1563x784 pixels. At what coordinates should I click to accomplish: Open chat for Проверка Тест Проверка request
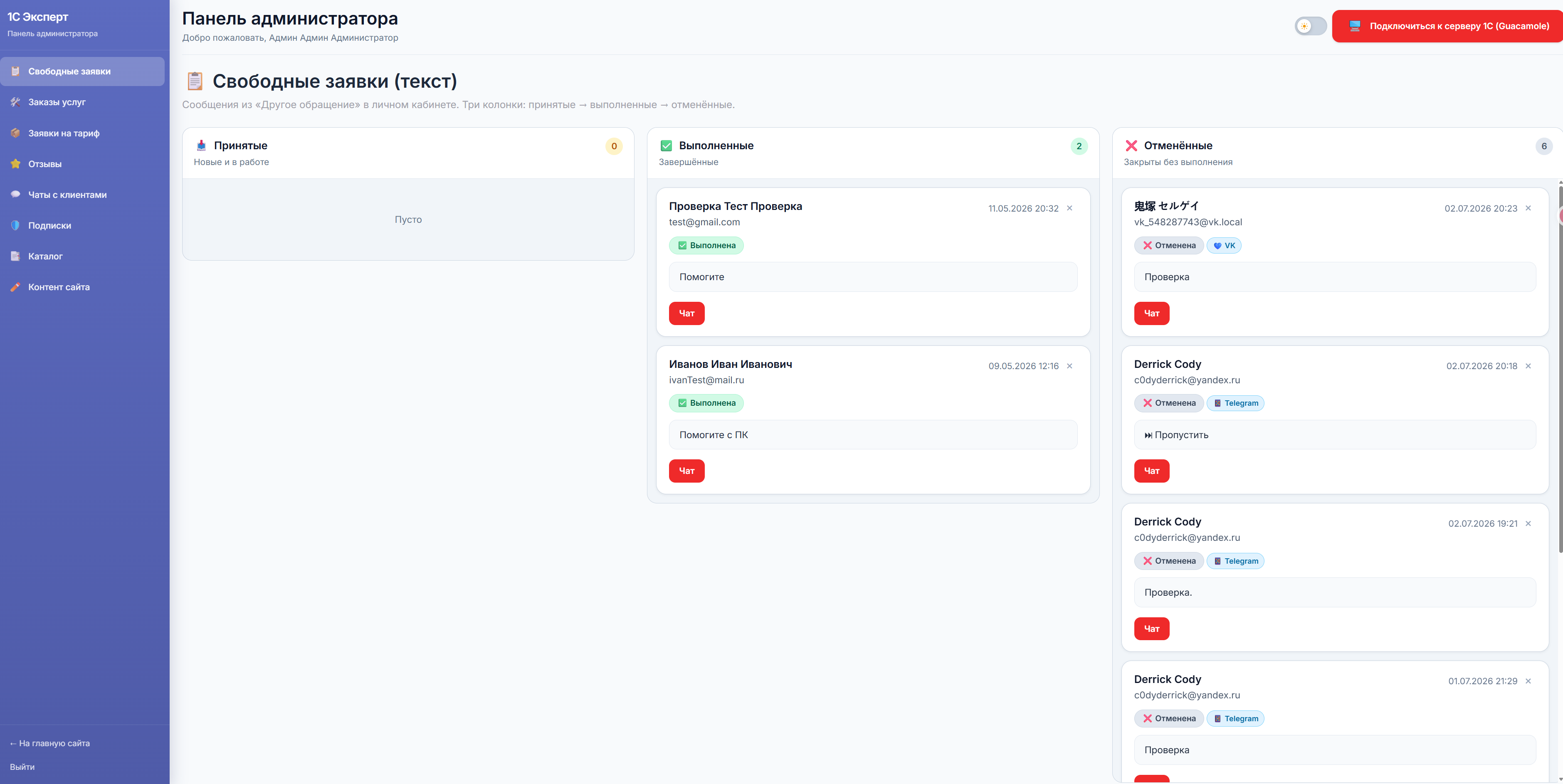pyautogui.click(x=687, y=313)
